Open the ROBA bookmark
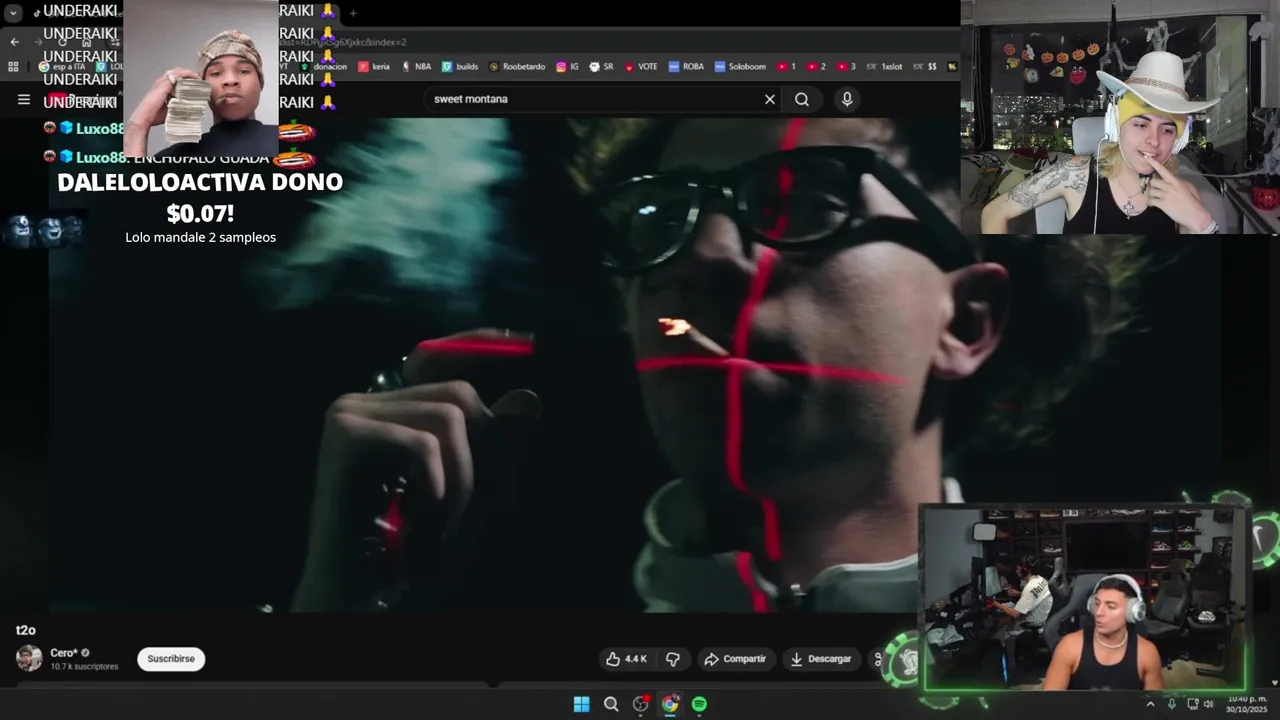Image resolution: width=1280 pixels, height=720 pixels. 686,67
